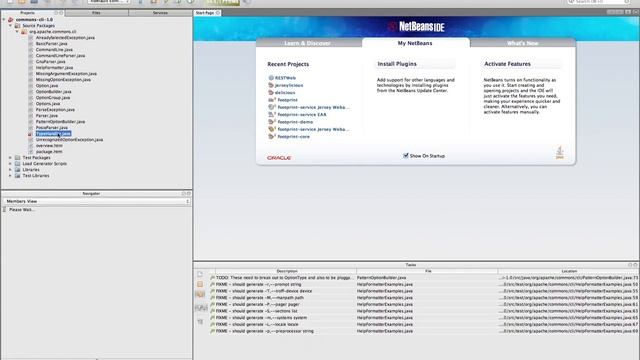Select overview.html file
The height and width of the screenshot is (360, 640).
49,145
